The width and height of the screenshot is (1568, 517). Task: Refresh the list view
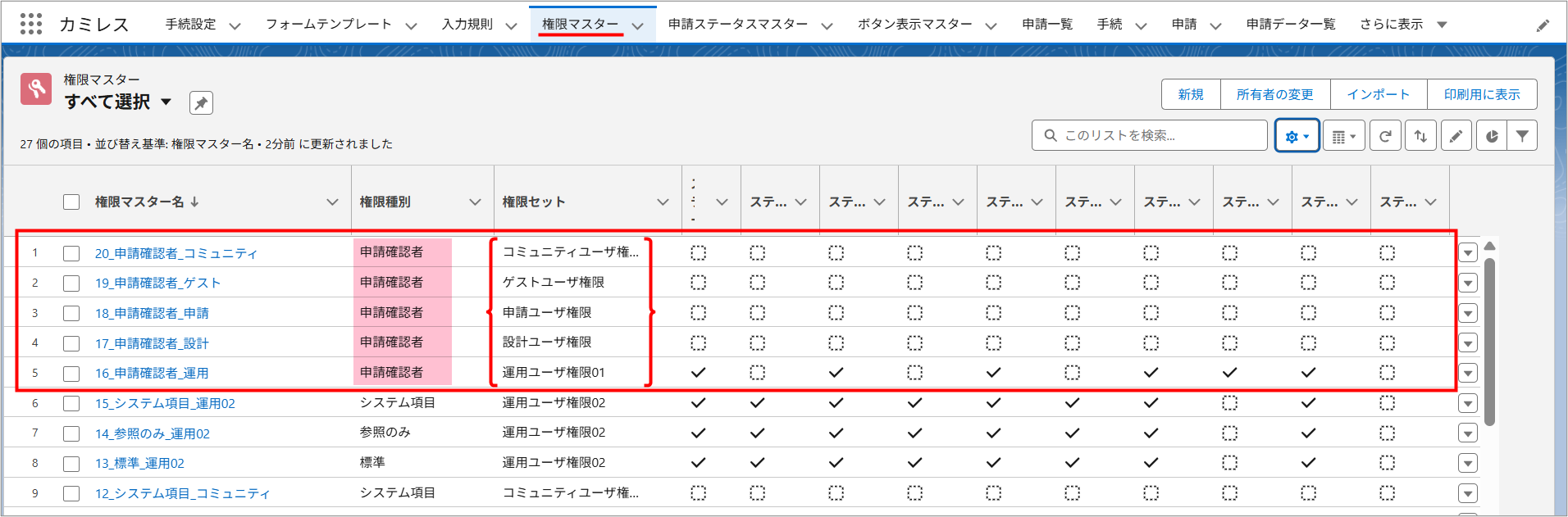tap(1385, 136)
